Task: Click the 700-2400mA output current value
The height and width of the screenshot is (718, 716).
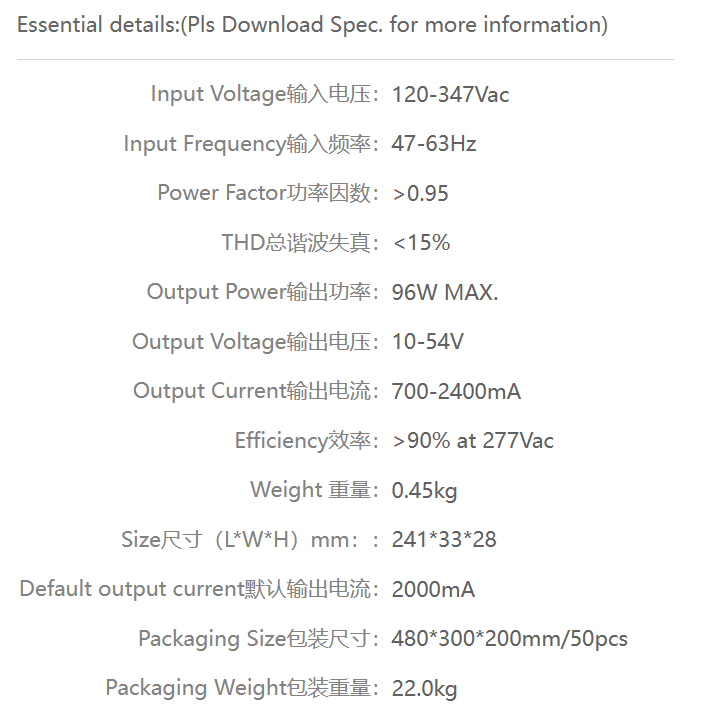Action: click(x=456, y=392)
